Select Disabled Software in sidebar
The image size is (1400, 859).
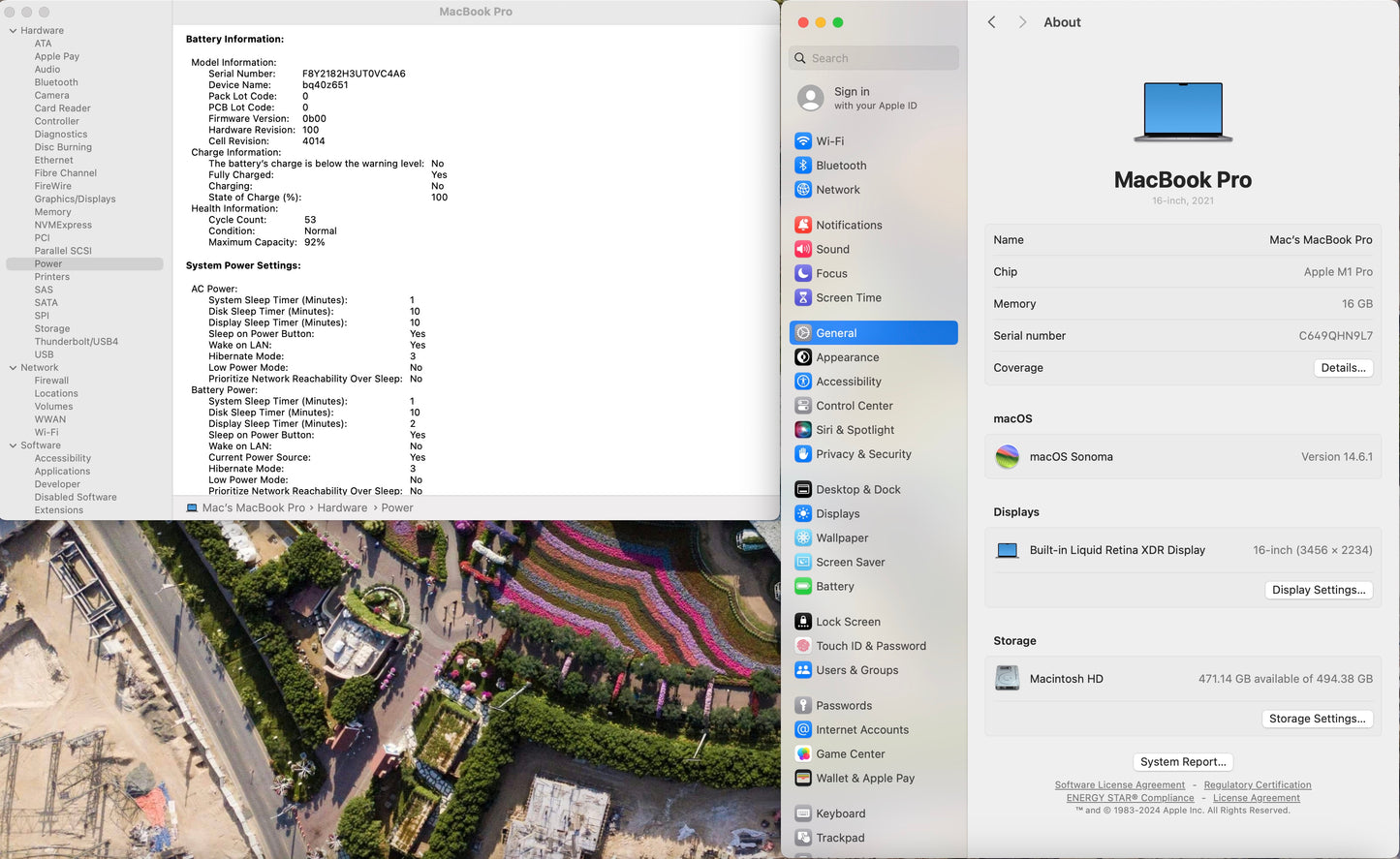coord(76,497)
